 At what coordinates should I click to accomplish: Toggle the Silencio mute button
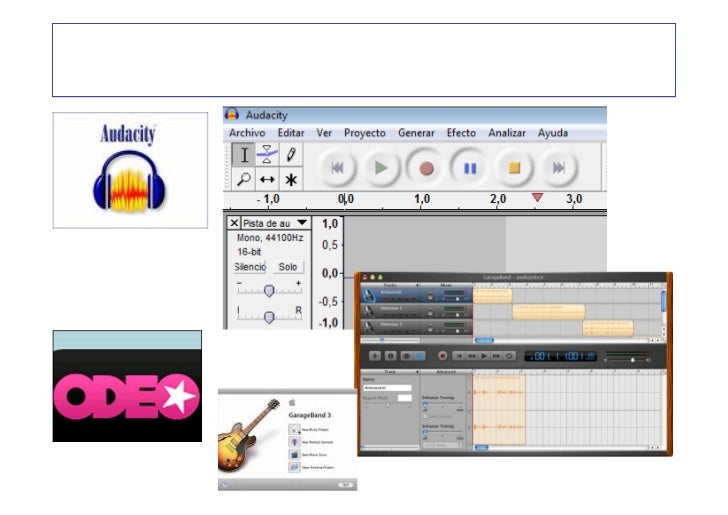point(250,267)
